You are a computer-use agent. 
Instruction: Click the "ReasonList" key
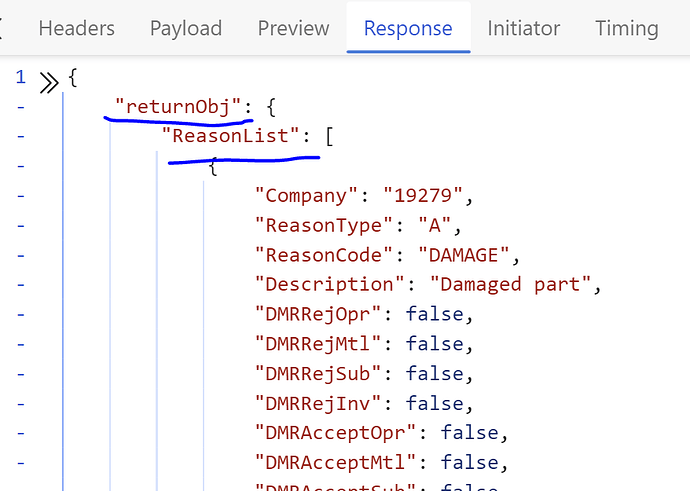[x=230, y=135]
